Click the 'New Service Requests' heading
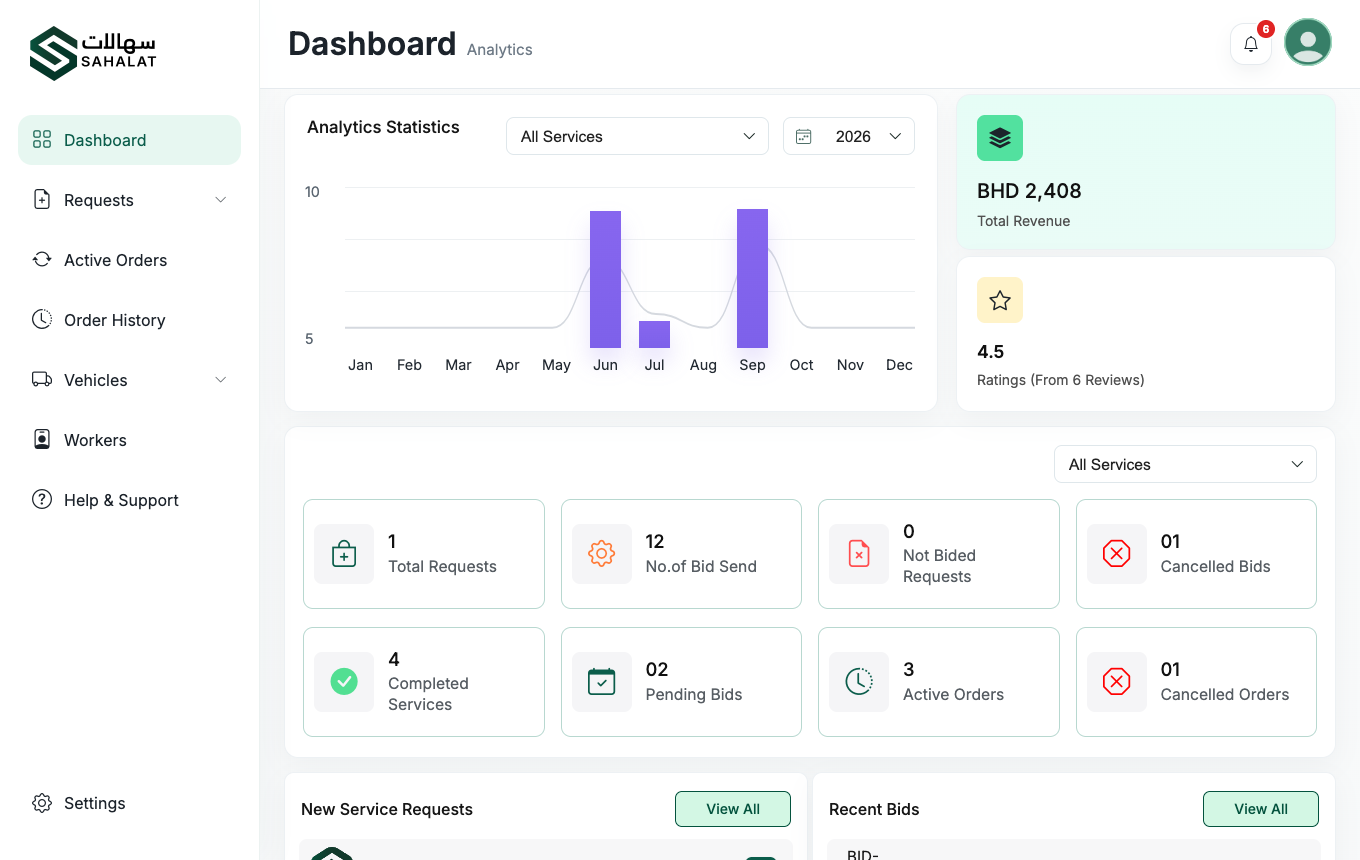1360x860 pixels. [387, 809]
